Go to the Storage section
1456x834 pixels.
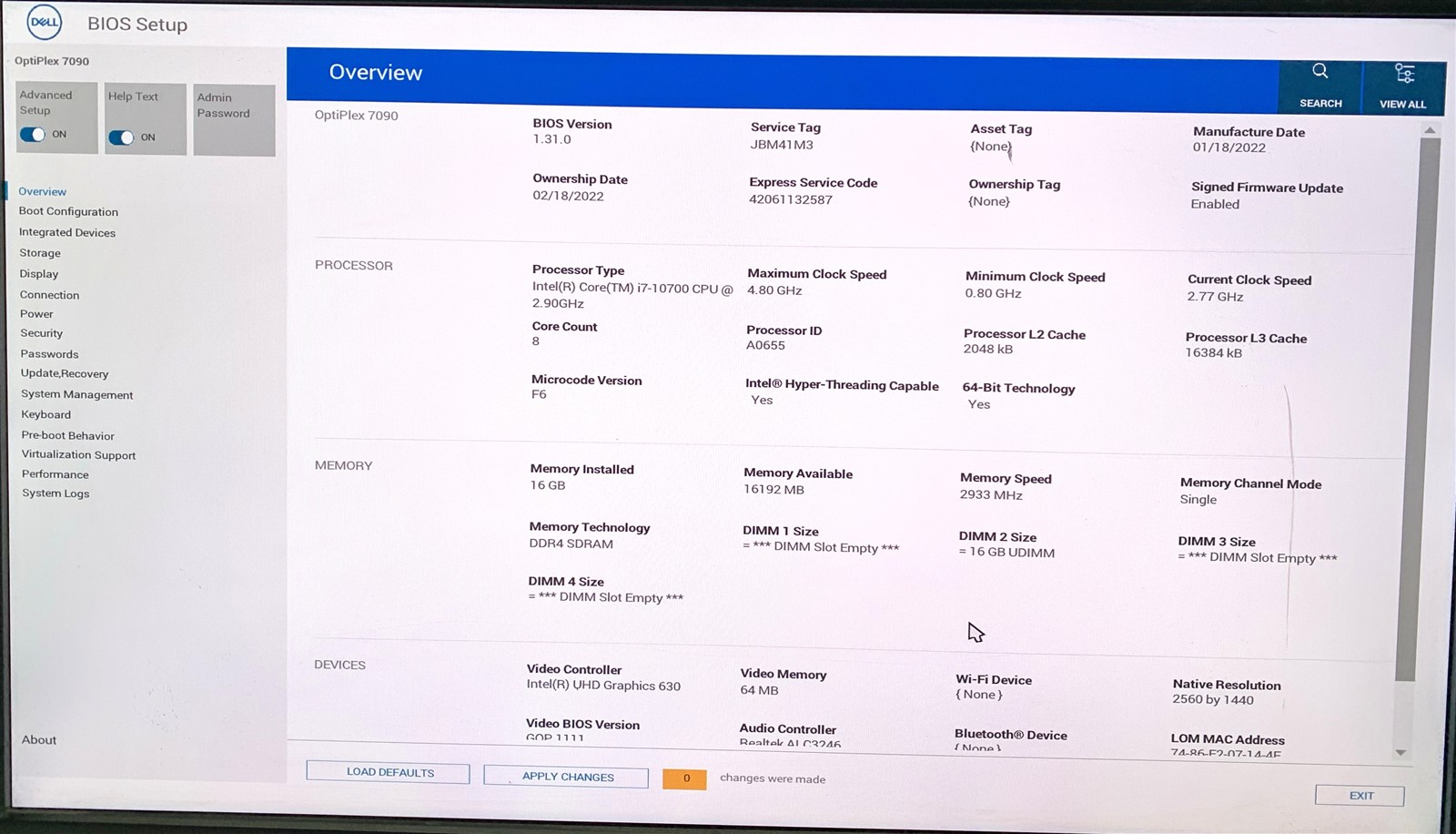click(40, 253)
